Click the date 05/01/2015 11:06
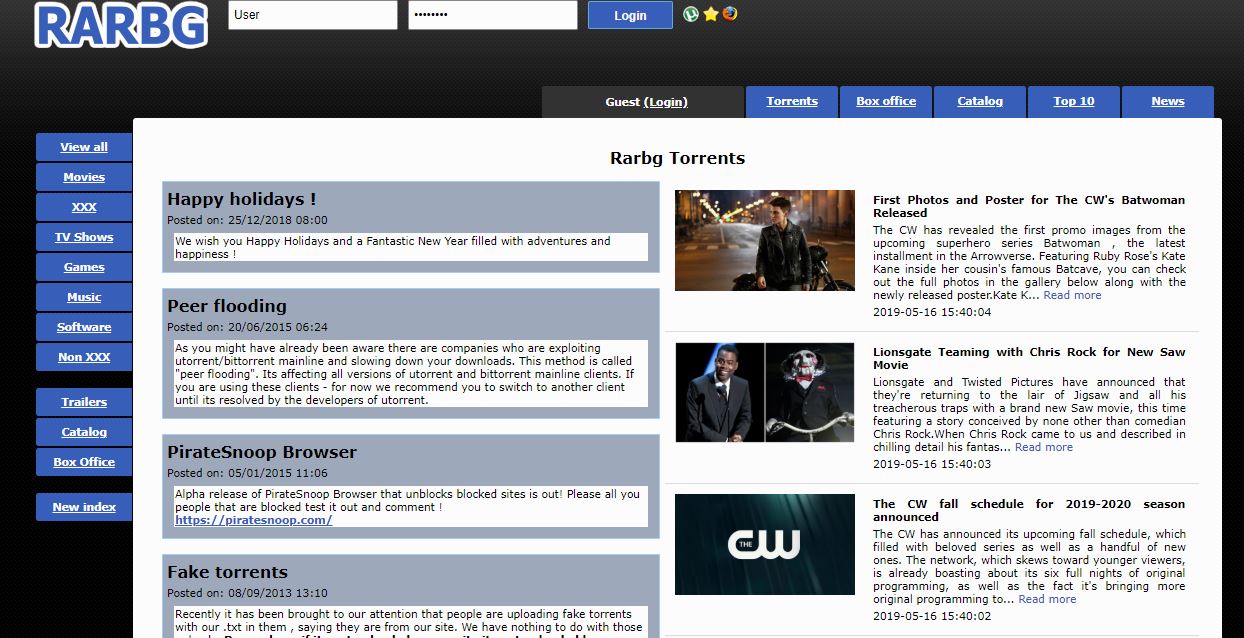This screenshot has width=1244, height=638. 277,473
